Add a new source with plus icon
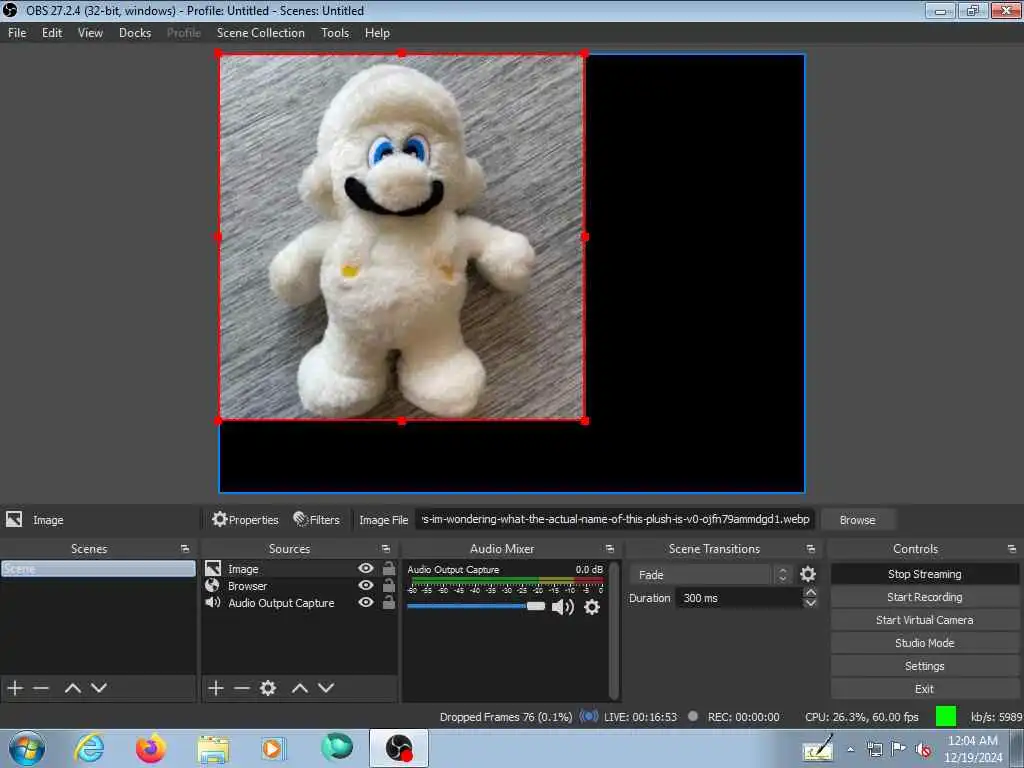Viewport: 1024px width, 768px height. [x=216, y=688]
